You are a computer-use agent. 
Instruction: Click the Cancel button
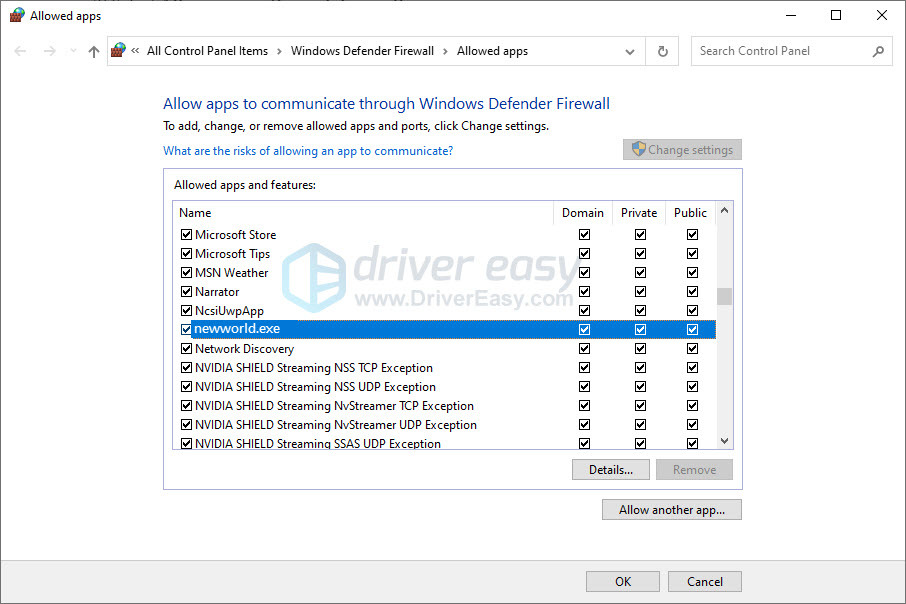(x=705, y=581)
